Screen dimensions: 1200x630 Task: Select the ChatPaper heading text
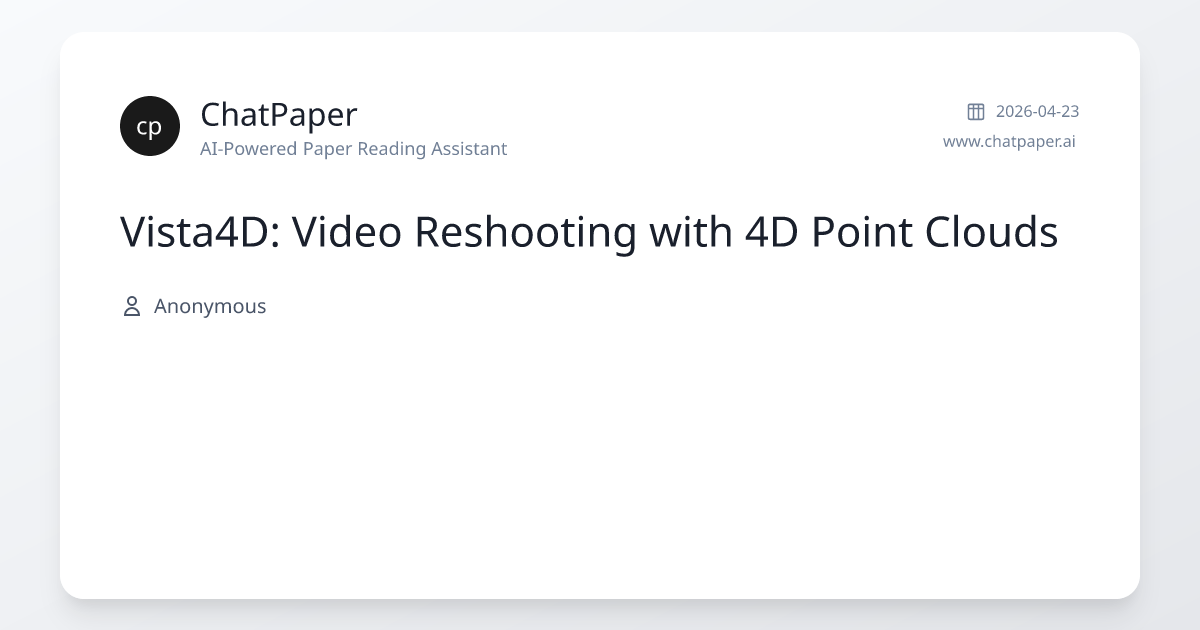(278, 114)
